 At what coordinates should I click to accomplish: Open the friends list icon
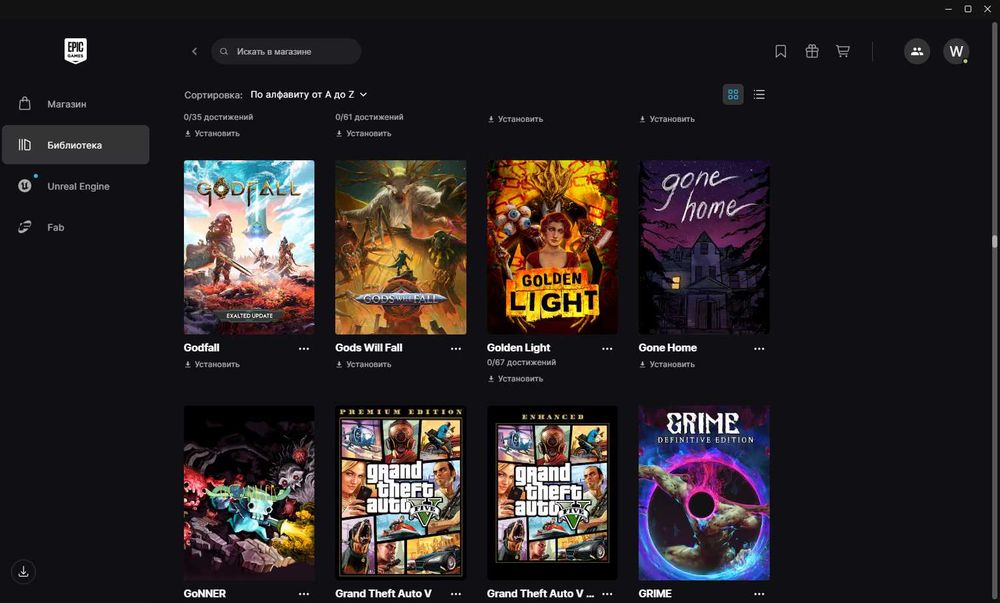coord(916,52)
